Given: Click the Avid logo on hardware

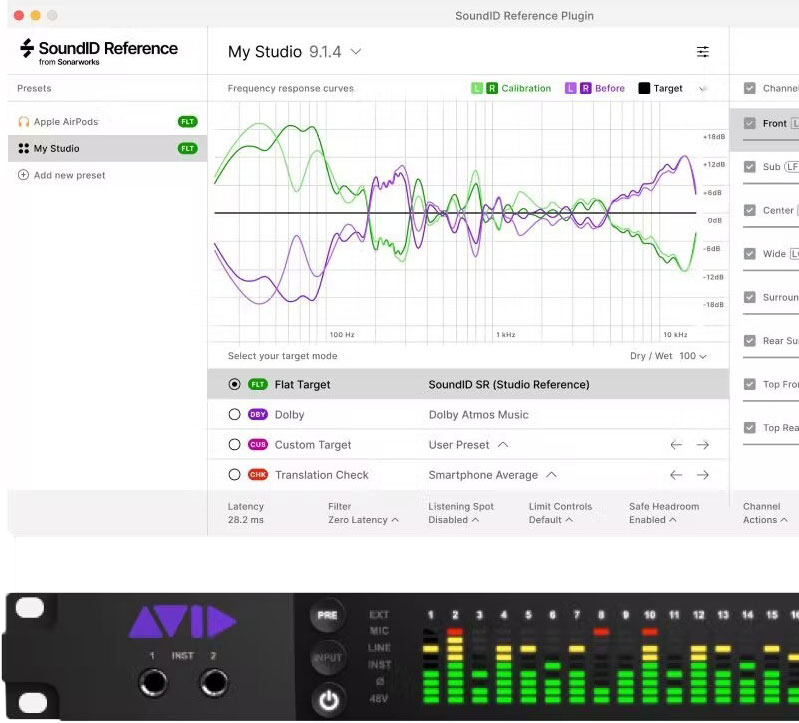Looking at the screenshot, I should (183, 622).
